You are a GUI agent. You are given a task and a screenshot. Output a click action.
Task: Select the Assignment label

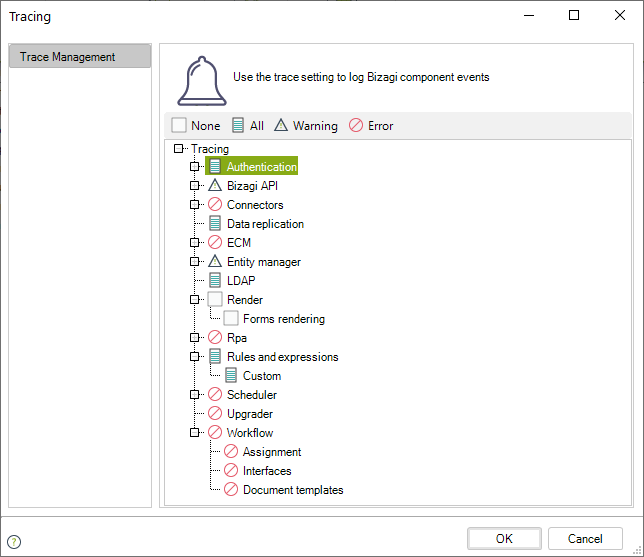pos(272,451)
